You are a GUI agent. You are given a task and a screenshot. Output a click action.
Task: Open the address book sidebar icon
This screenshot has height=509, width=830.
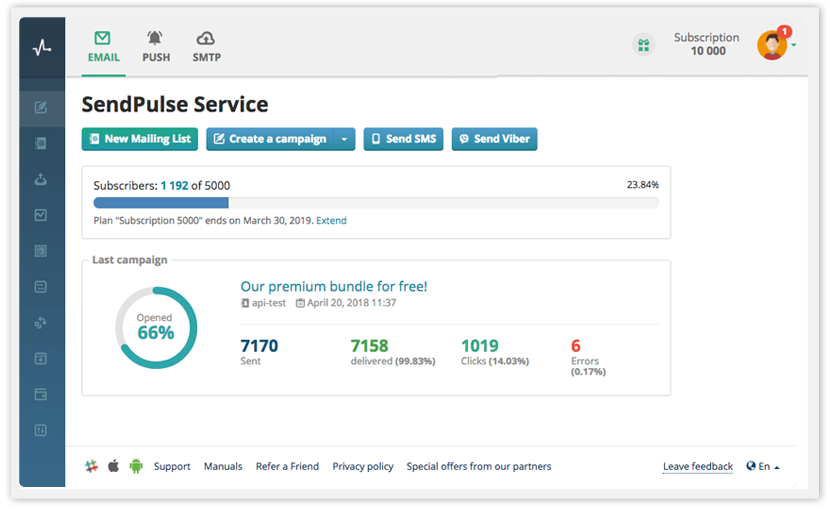41,143
